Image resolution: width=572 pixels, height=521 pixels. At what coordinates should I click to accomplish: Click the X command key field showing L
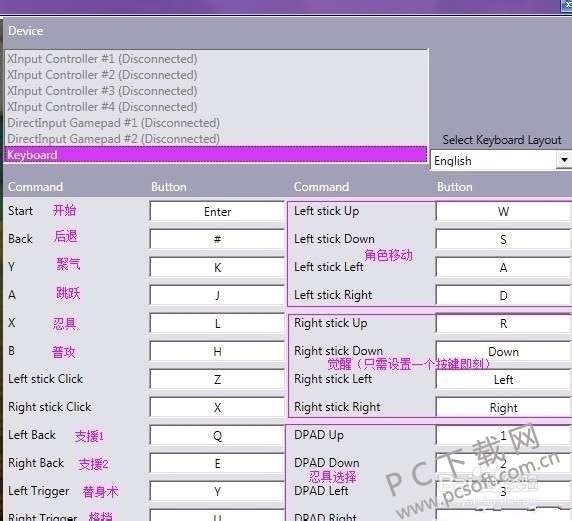click(x=217, y=324)
